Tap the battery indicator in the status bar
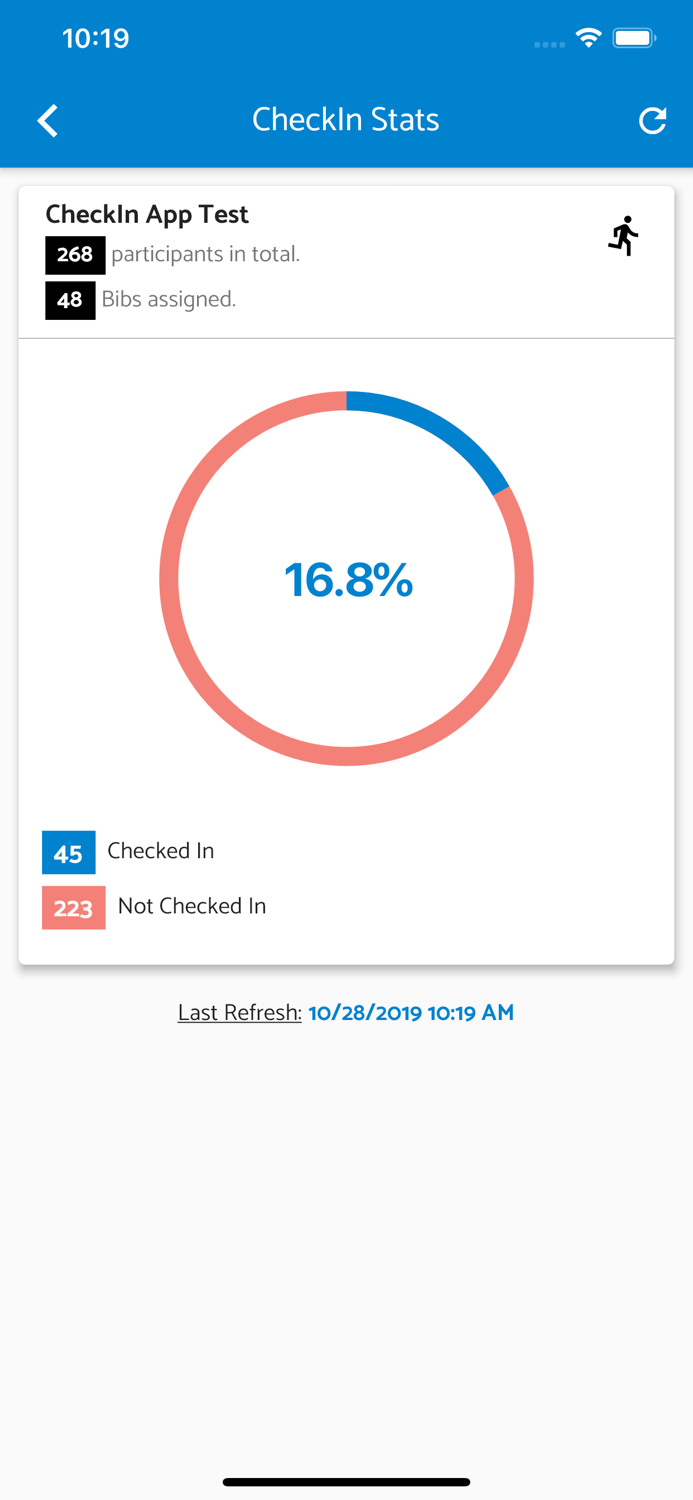693x1500 pixels. pos(634,36)
